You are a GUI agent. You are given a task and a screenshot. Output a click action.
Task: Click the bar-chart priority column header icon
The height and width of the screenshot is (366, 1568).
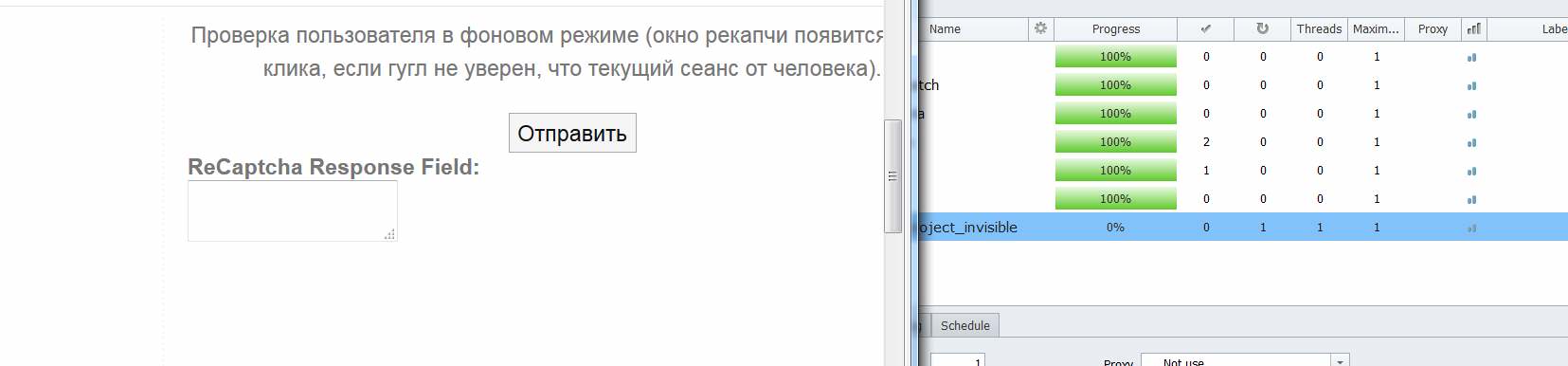coord(1473,28)
